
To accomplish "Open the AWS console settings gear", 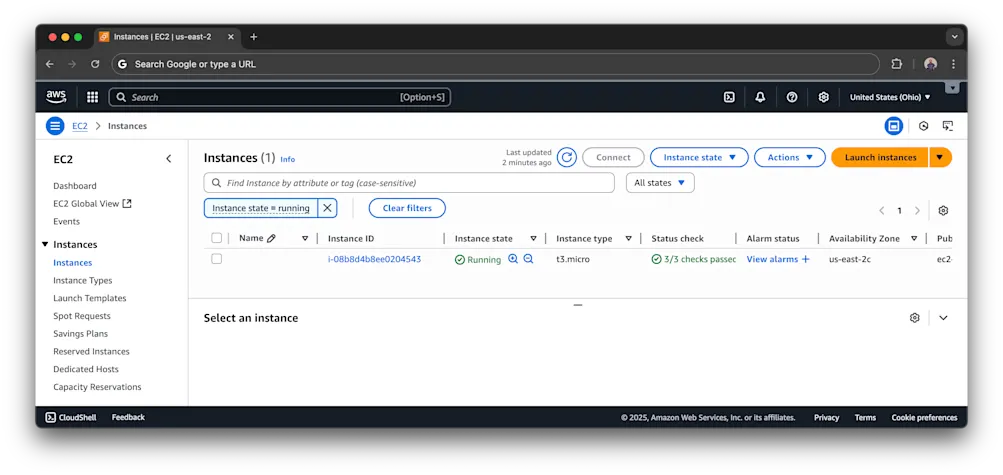I will click(824, 97).
